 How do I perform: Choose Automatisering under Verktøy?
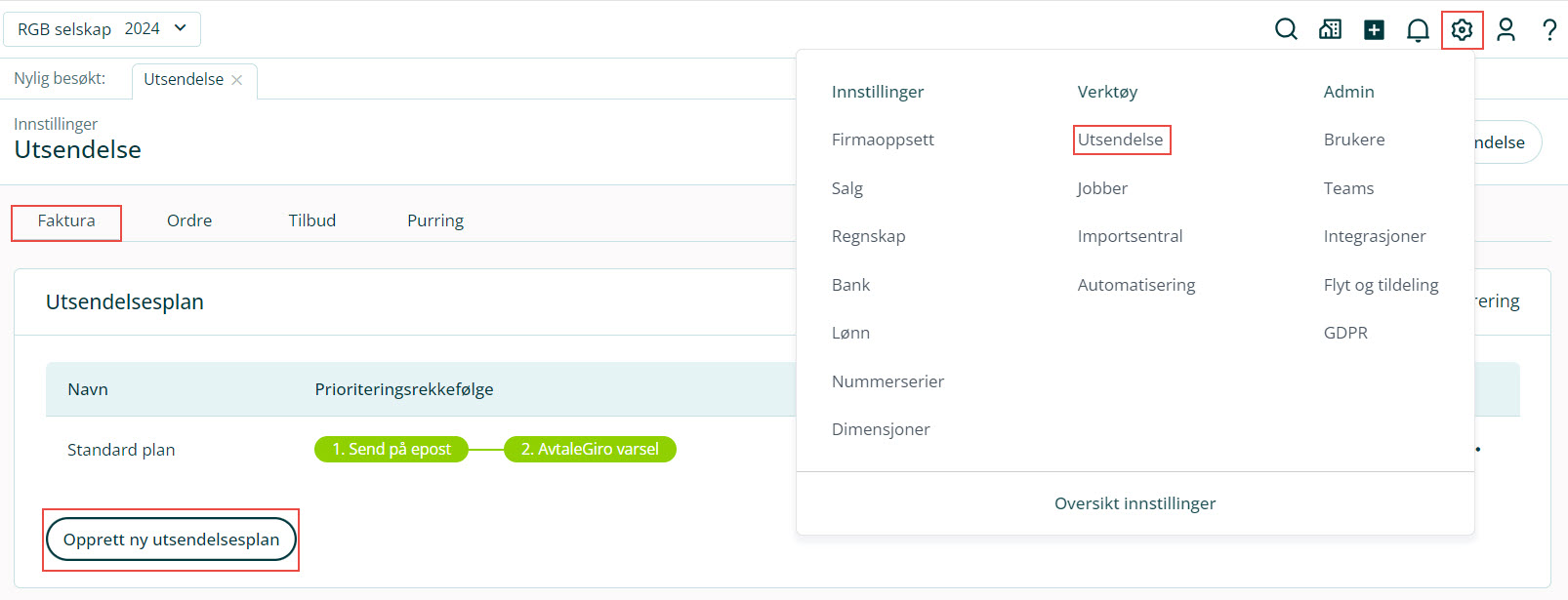tap(1136, 285)
